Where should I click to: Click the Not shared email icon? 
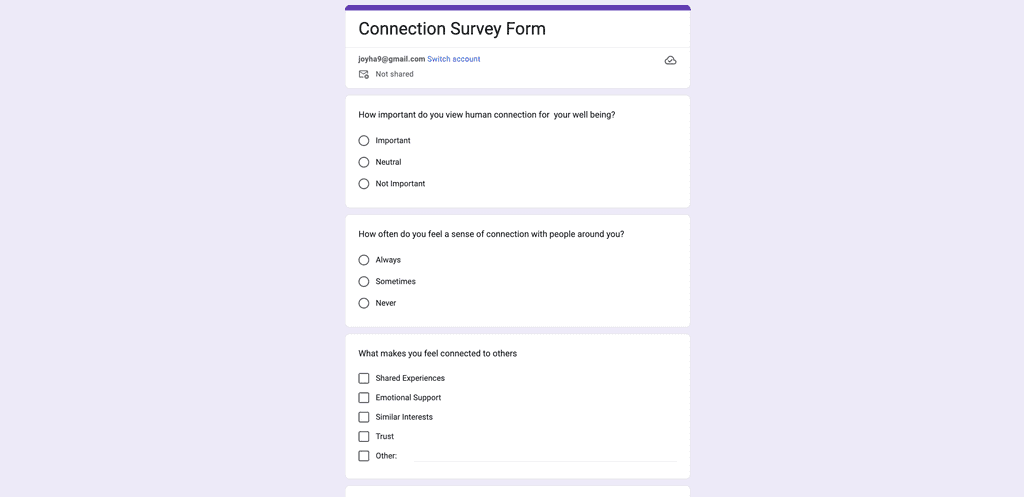[364, 74]
